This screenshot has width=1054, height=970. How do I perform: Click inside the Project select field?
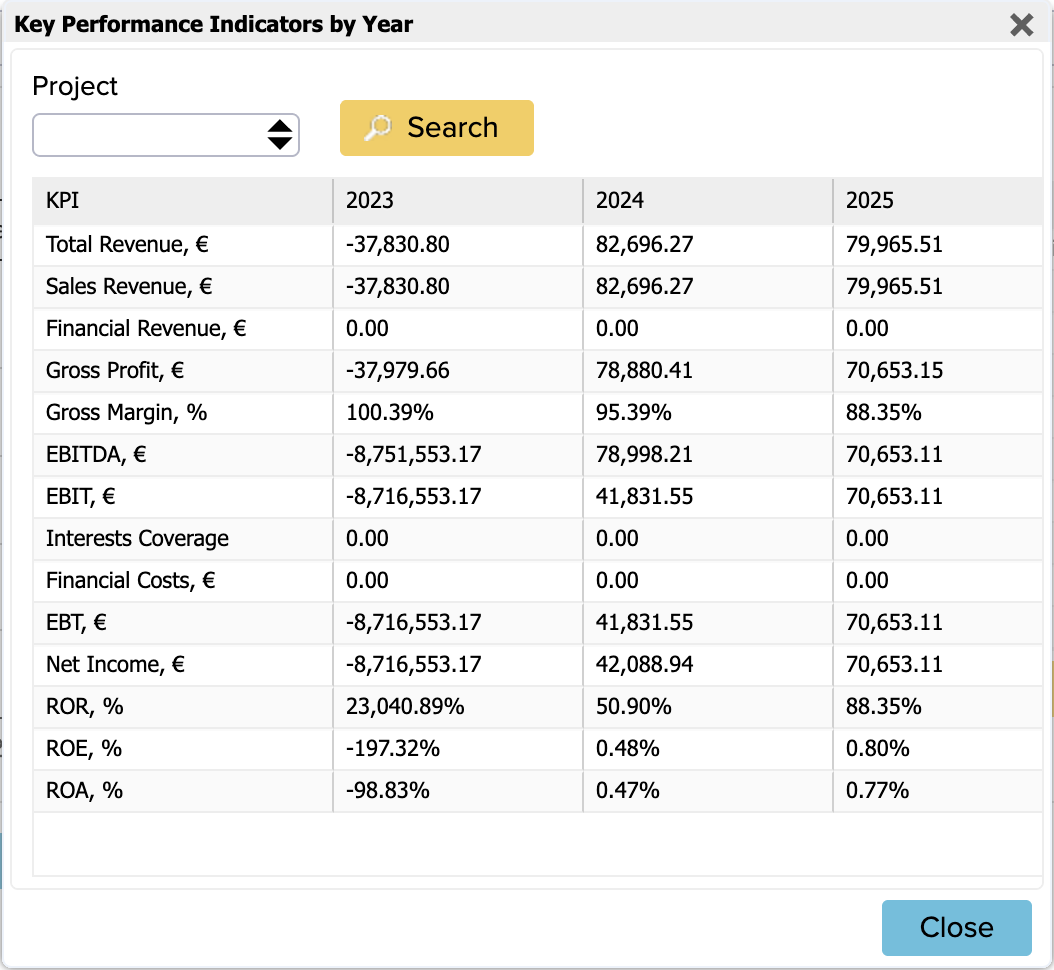click(x=166, y=135)
